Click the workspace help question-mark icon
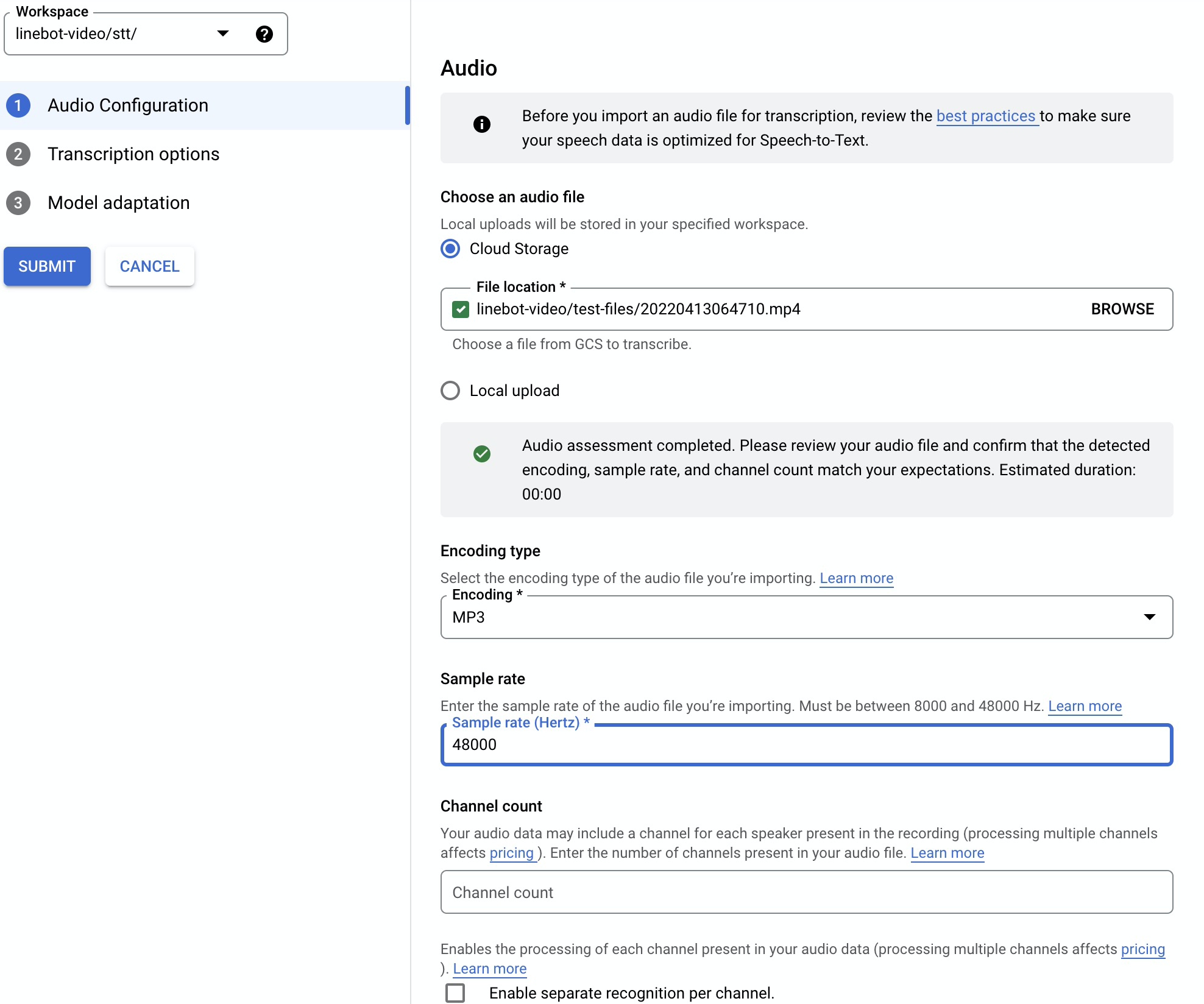Viewport: 1204px width, 1004px height. click(x=264, y=34)
